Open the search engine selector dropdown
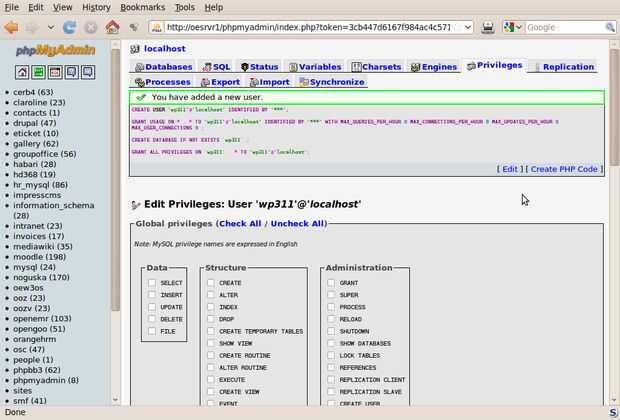This screenshot has height=420, width=620. (513, 27)
